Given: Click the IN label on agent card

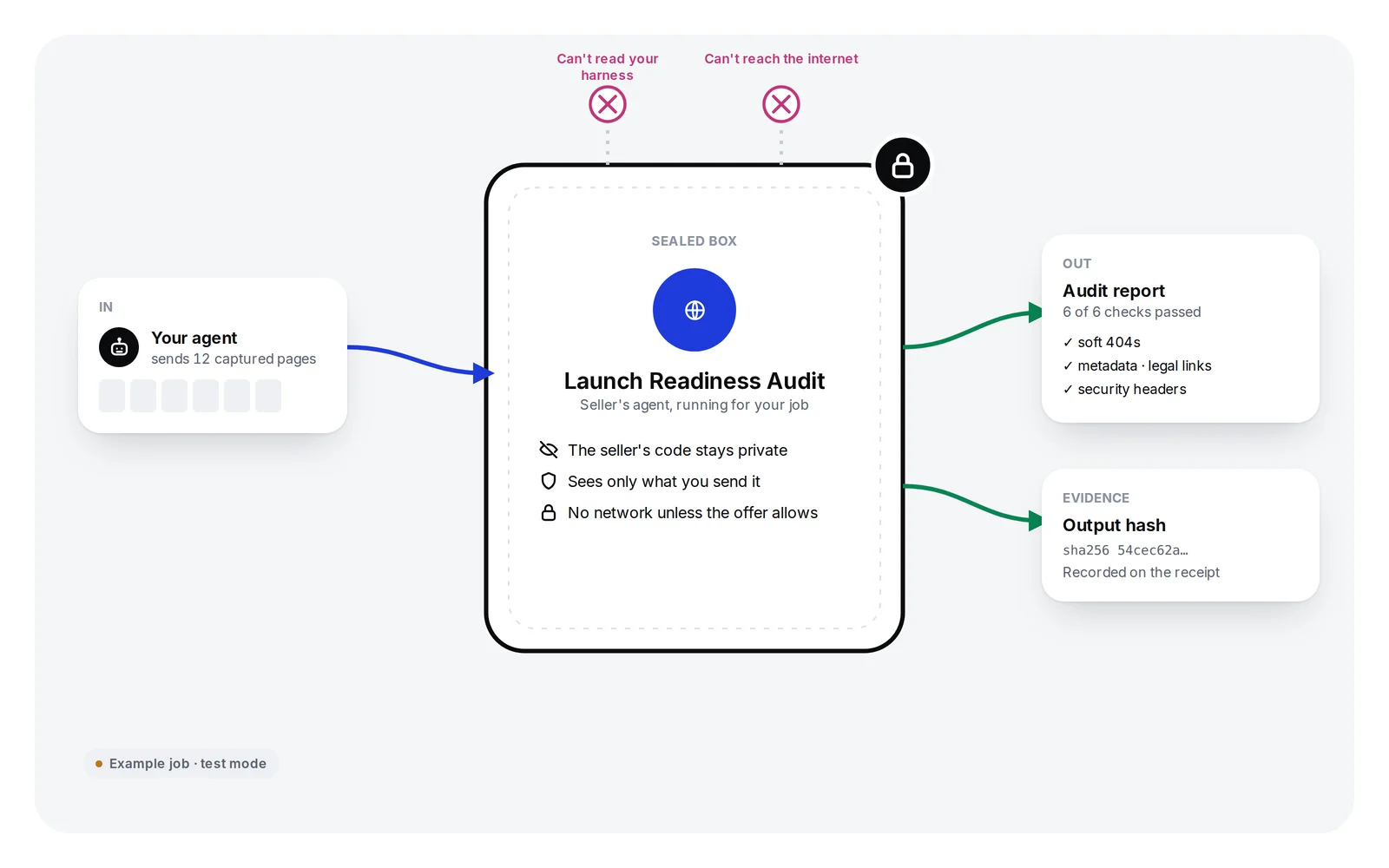Looking at the screenshot, I should coord(106,307).
